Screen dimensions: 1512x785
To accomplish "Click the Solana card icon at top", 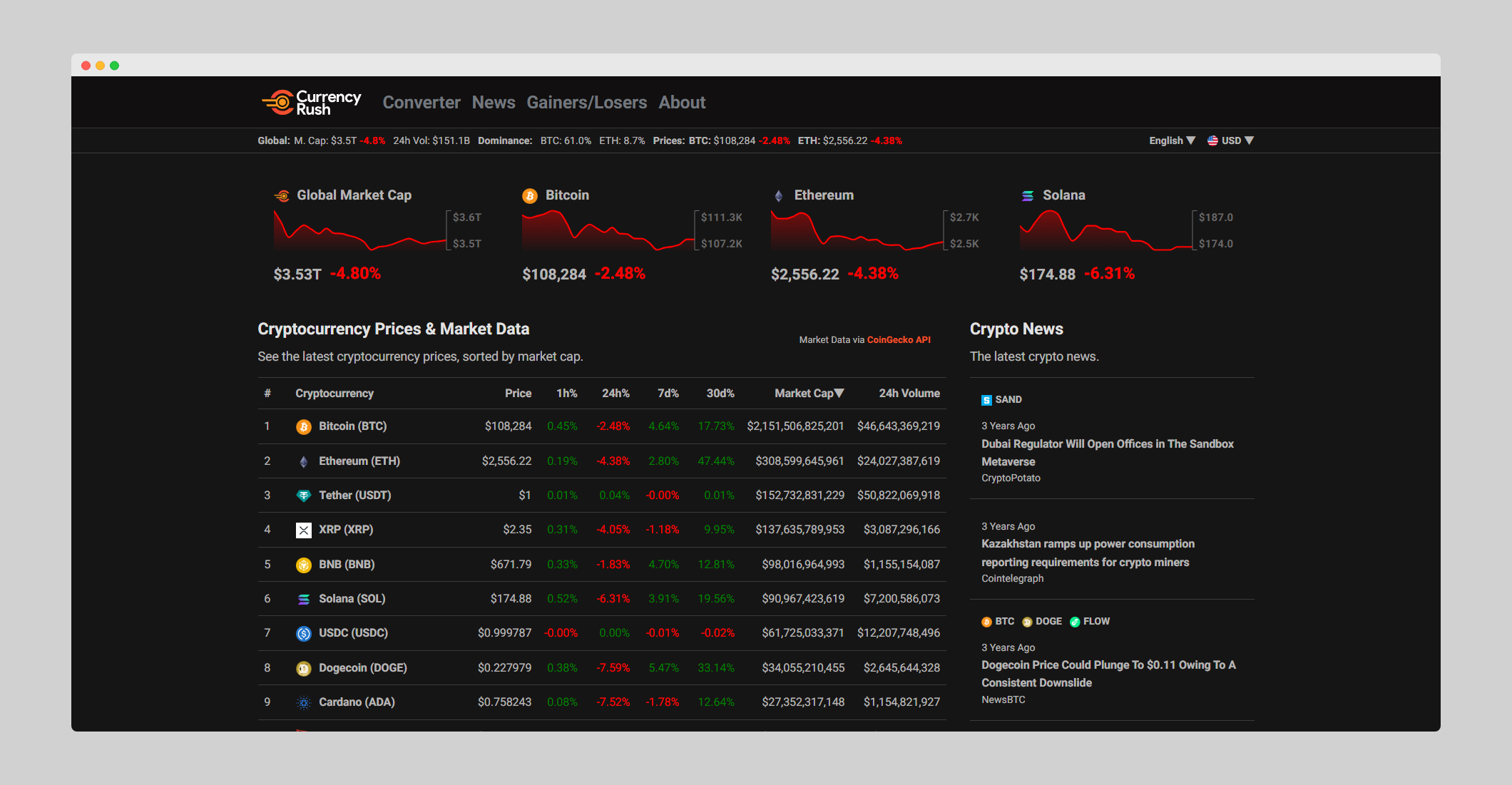I will [x=1028, y=195].
